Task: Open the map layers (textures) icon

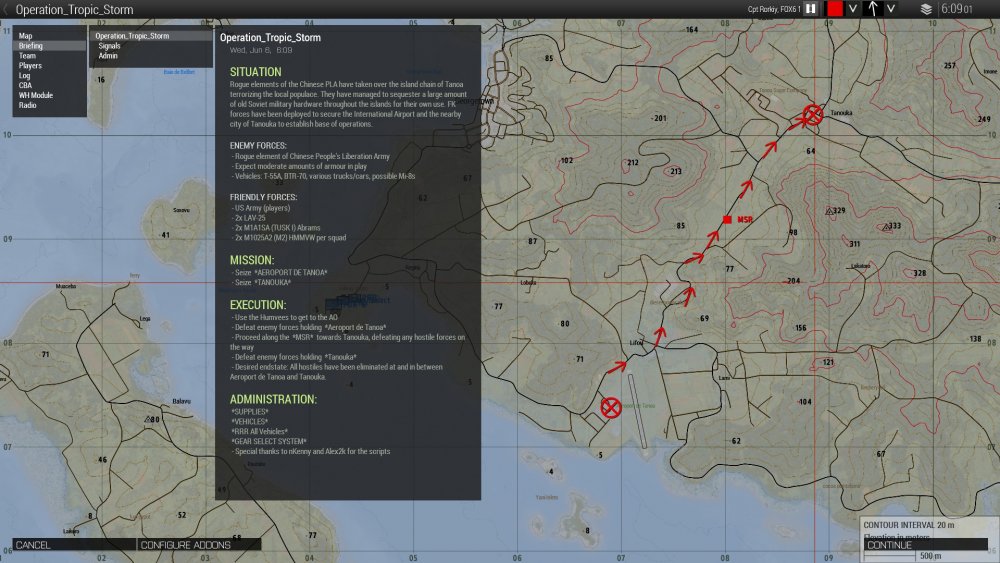Action: coord(926,9)
